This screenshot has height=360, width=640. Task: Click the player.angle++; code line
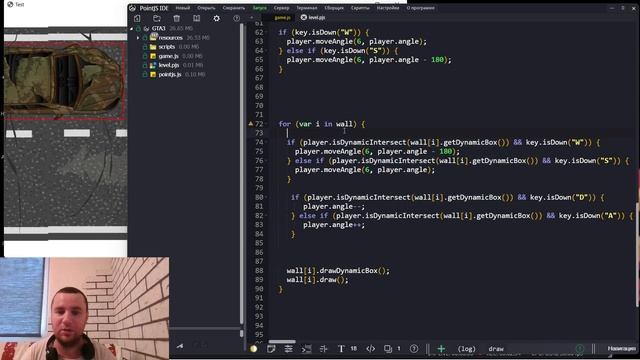pos(334,225)
